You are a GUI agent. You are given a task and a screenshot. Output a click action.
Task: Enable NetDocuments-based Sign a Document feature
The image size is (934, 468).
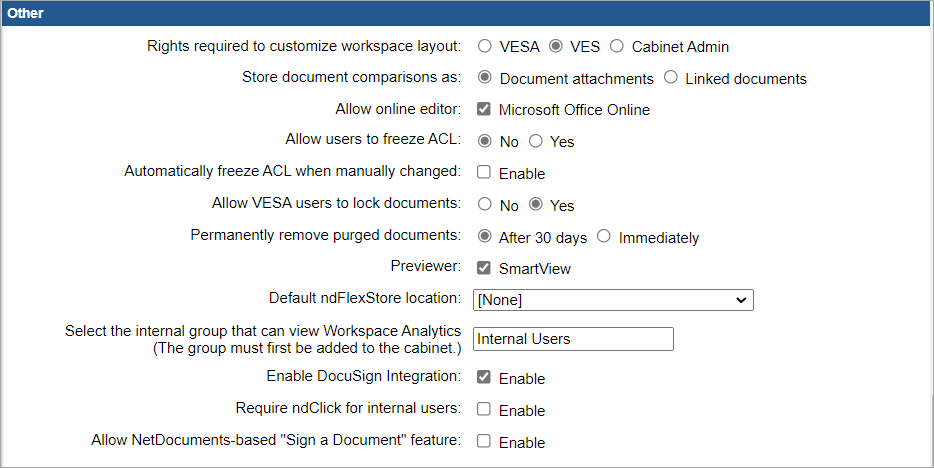484,442
